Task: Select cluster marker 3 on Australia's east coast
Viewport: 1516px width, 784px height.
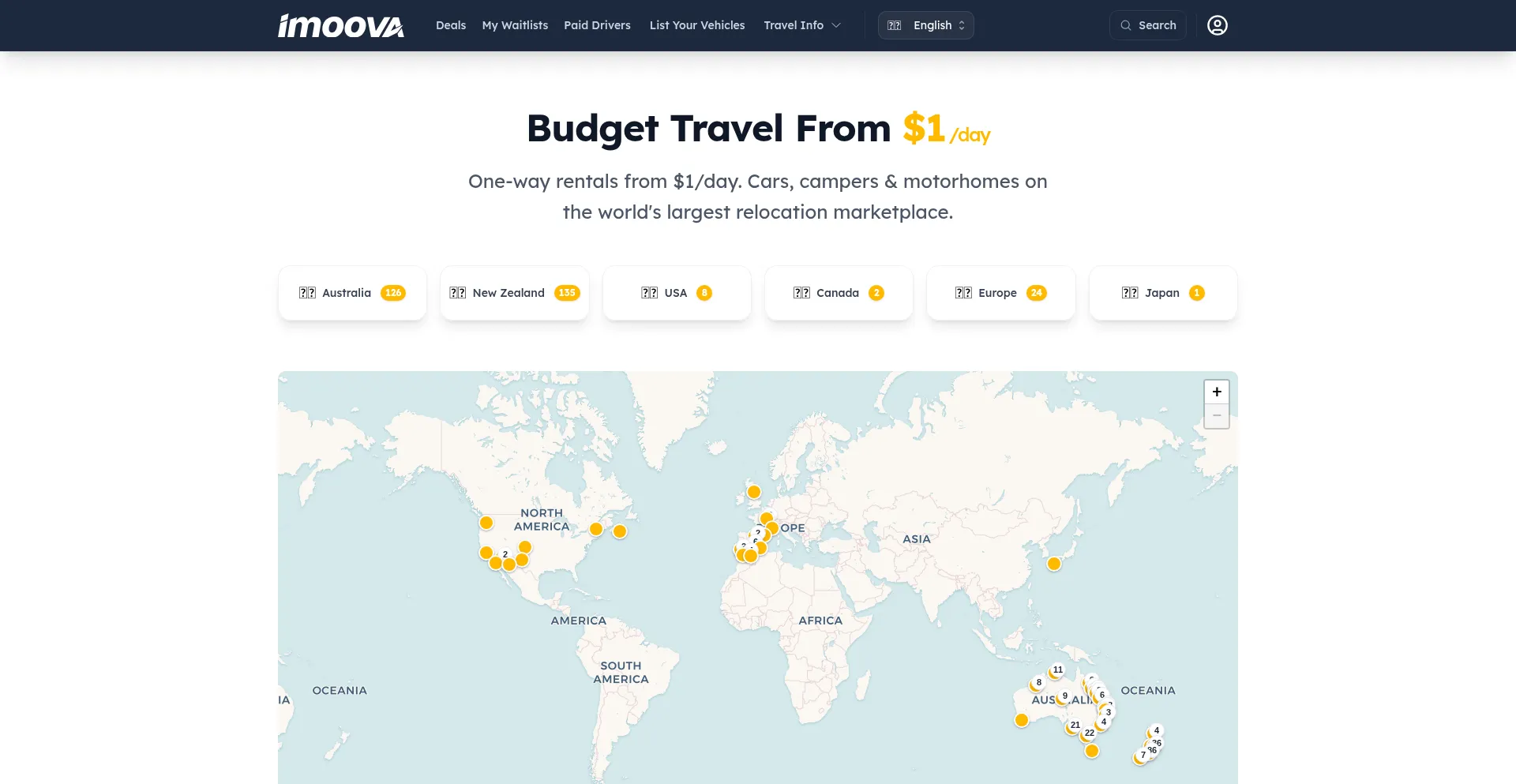Action: click(x=1108, y=712)
